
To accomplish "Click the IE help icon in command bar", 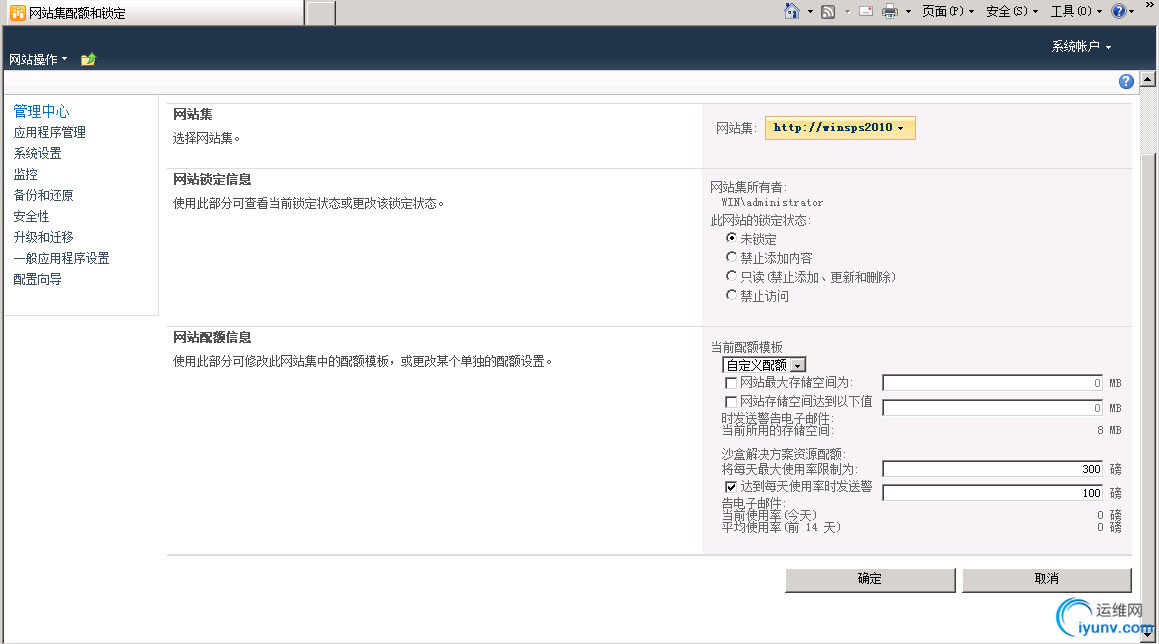I will point(1119,11).
